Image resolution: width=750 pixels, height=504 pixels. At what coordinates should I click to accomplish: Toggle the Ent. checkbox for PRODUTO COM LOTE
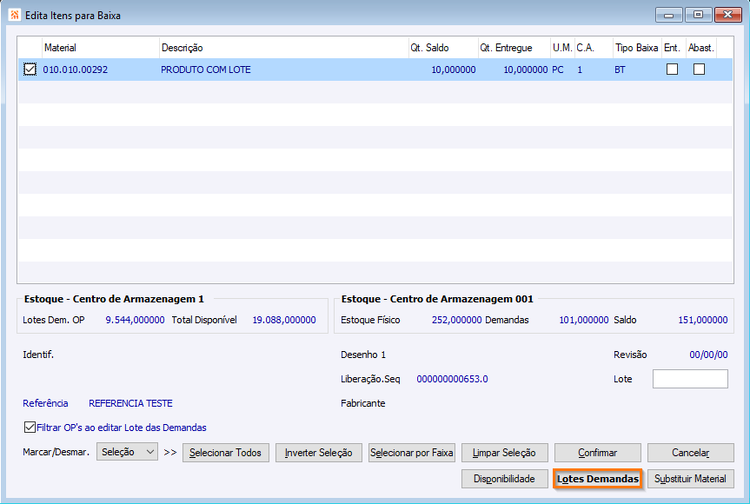point(672,69)
